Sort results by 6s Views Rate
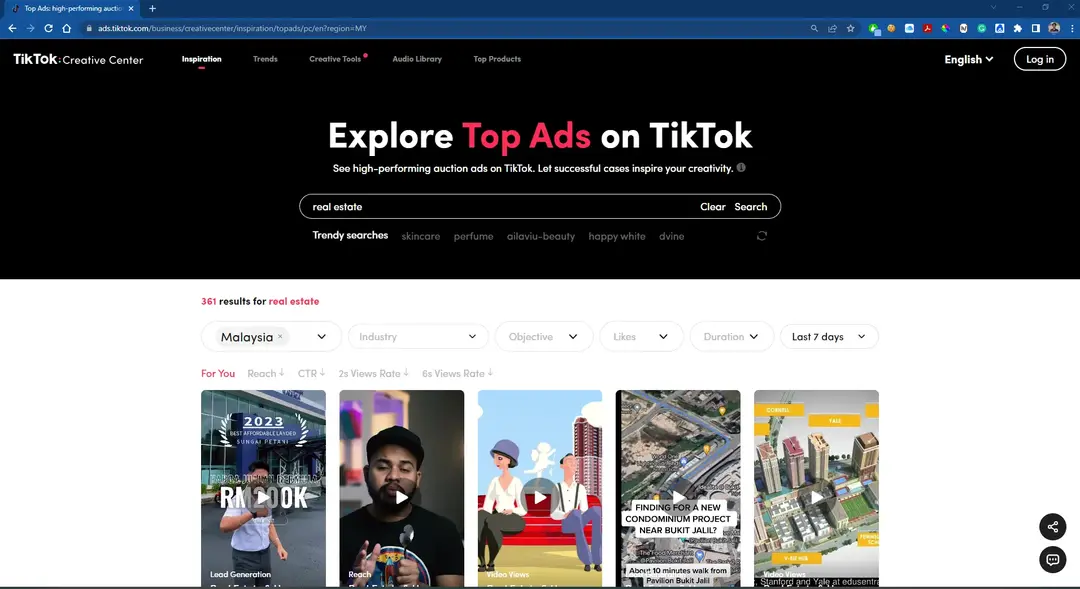The width and height of the screenshot is (1080, 589). point(455,373)
